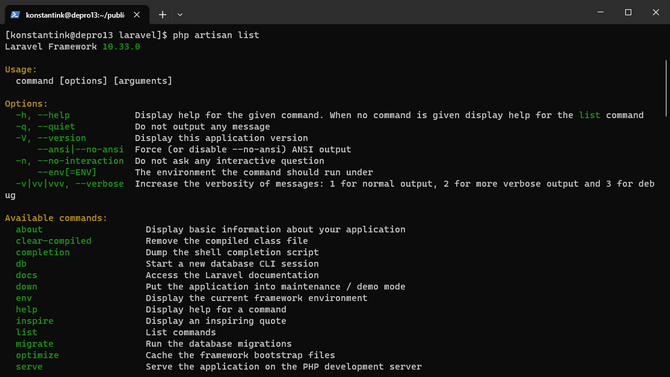Screen dimensions: 670x377
Task: Click the '--no-interaction' option text
Action: tap(81, 161)
